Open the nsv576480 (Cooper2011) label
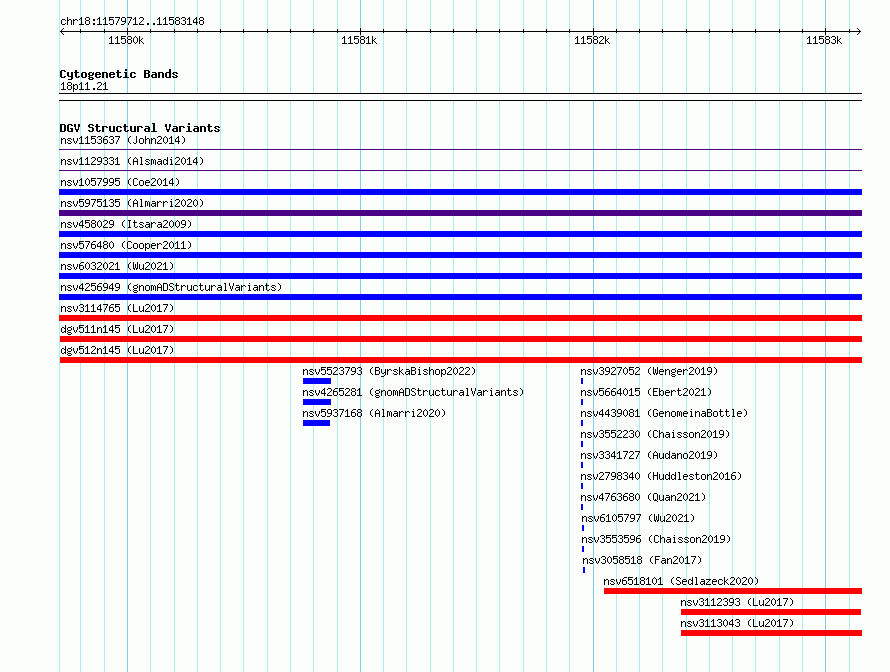Screen dimensions: 890x672 (126, 245)
